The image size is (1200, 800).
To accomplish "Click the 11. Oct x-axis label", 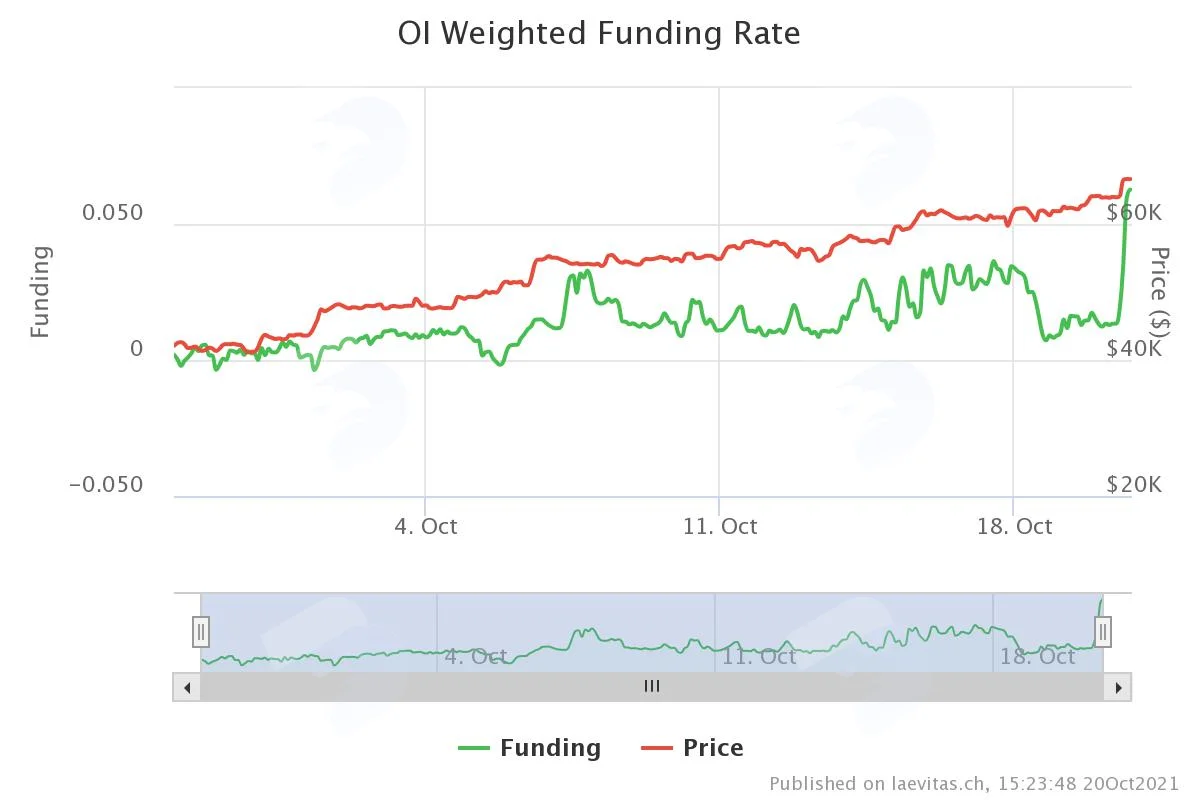I will (720, 526).
